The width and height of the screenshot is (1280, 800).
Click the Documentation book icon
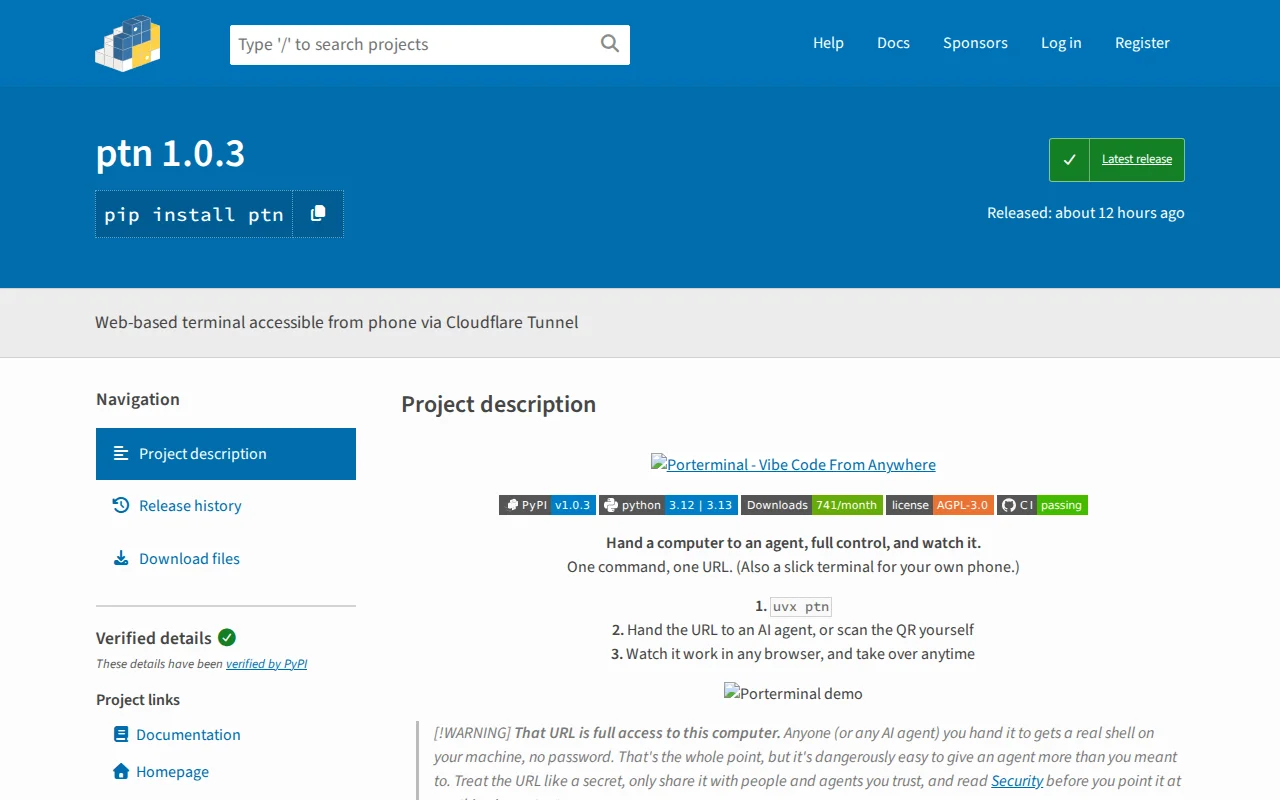pos(121,735)
